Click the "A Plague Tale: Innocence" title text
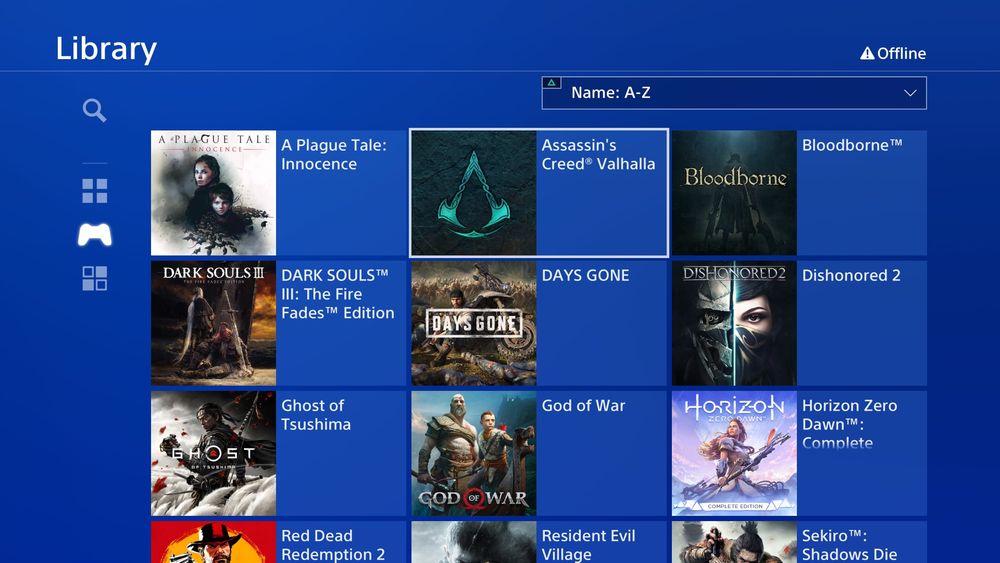This screenshot has width=1000, height=563. tap(334, 154)
